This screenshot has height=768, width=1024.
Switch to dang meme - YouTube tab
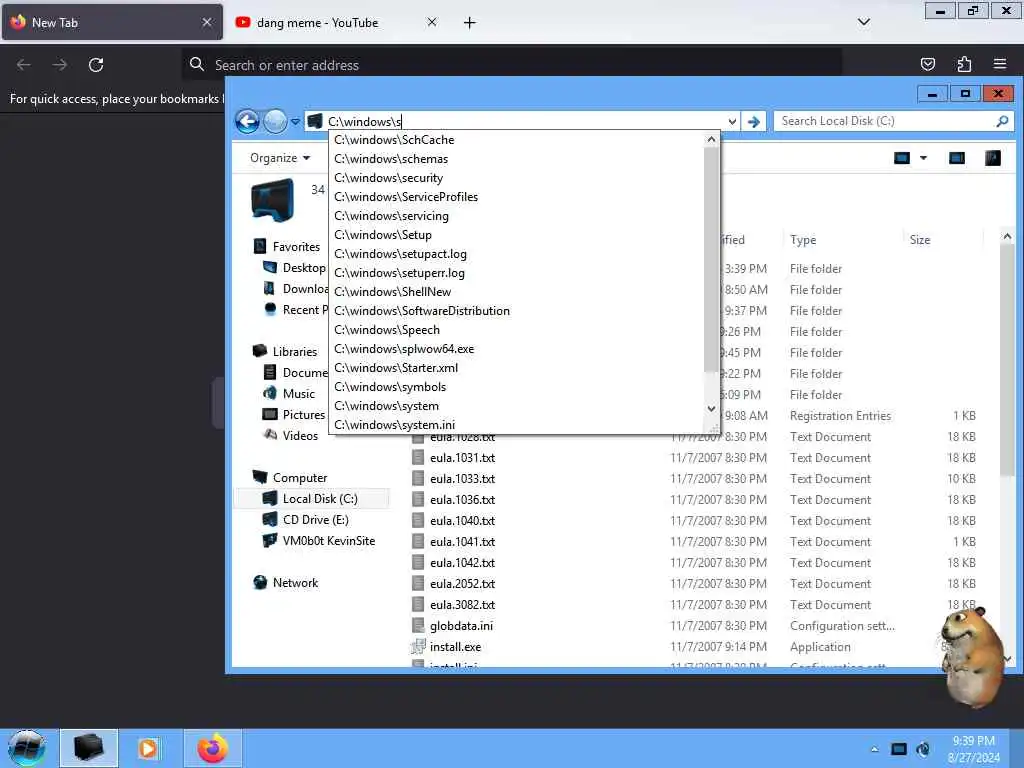coord(317,22)
